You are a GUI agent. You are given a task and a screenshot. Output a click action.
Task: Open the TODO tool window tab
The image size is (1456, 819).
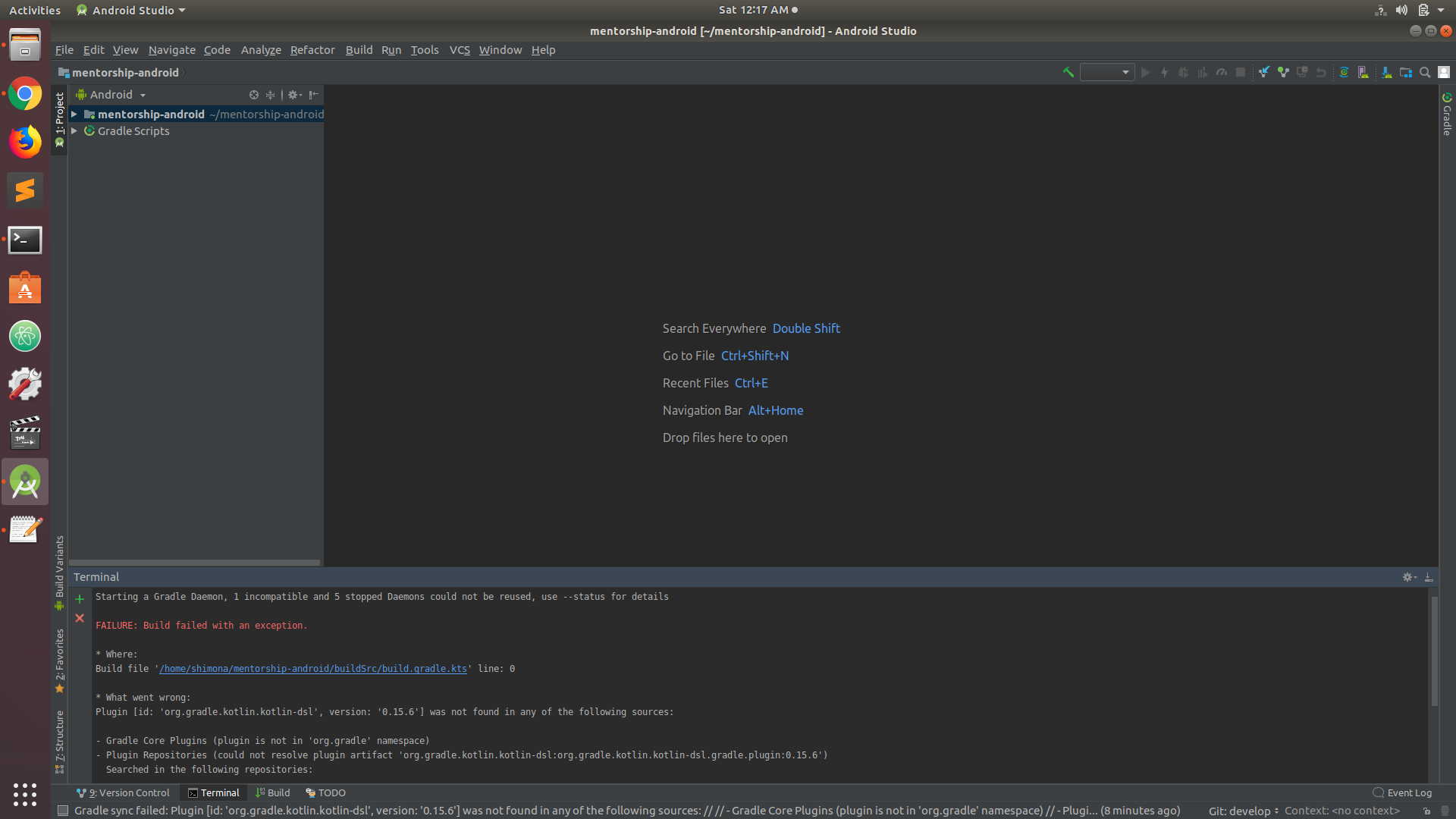[x=325, y=792]
